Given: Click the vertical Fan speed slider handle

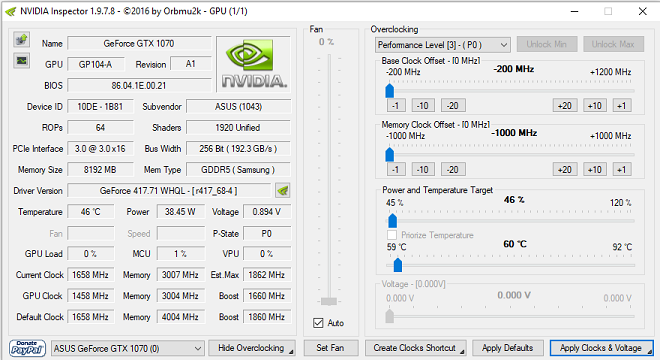Looking at the screenshot, I should coord(329,301).
